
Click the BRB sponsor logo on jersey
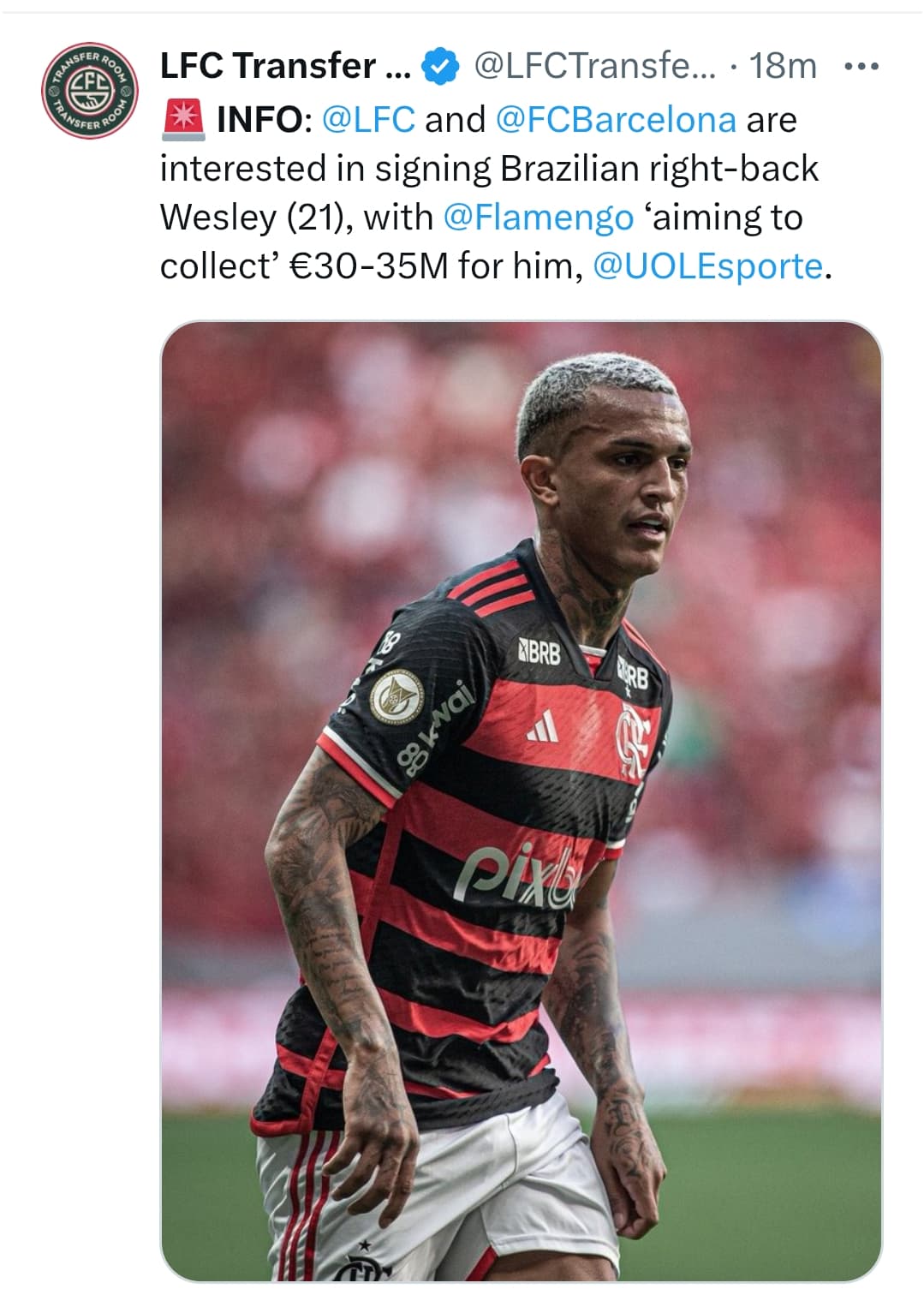tap(539, 653)
